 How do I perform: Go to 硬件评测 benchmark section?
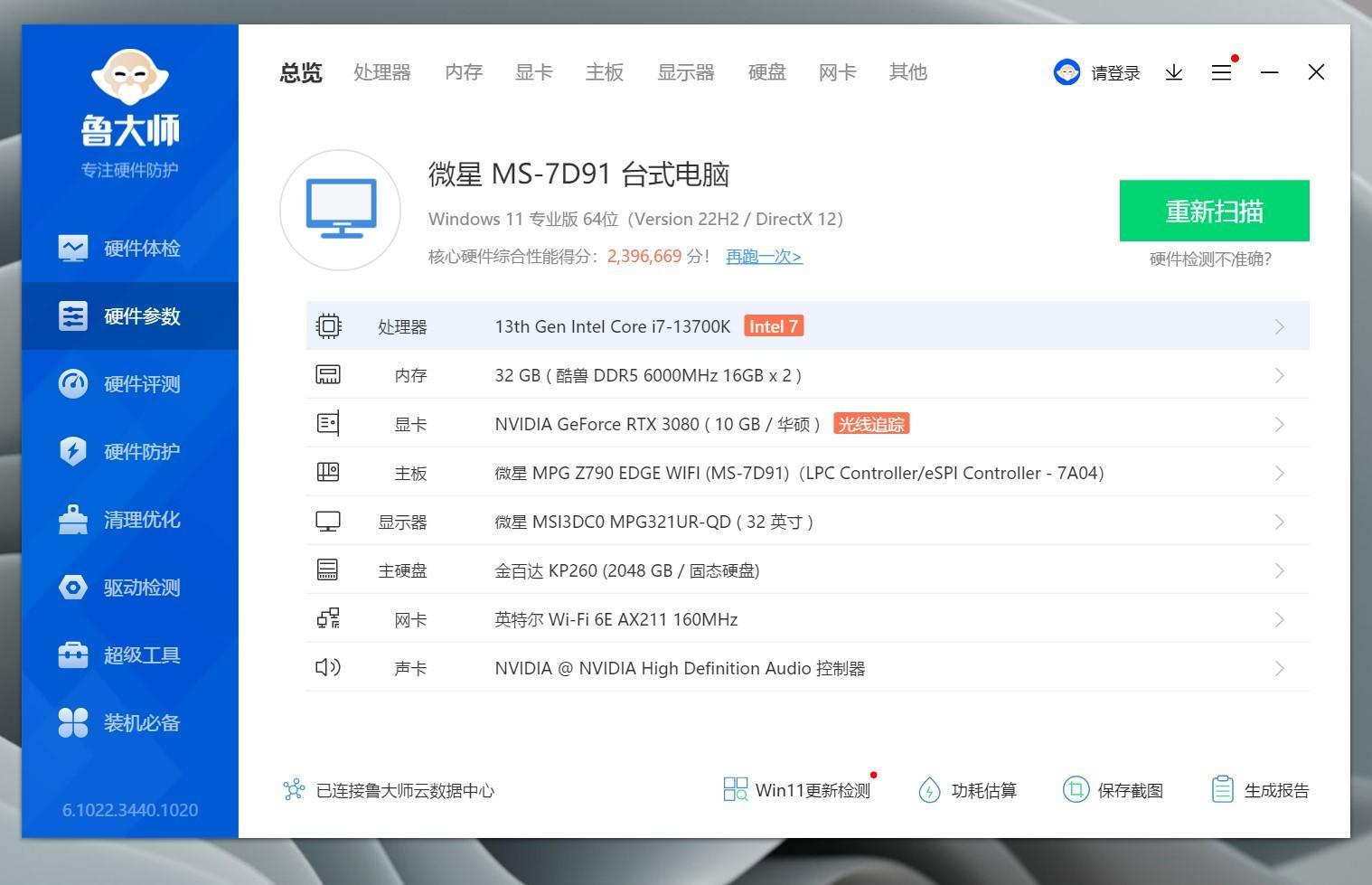(130, 383)
